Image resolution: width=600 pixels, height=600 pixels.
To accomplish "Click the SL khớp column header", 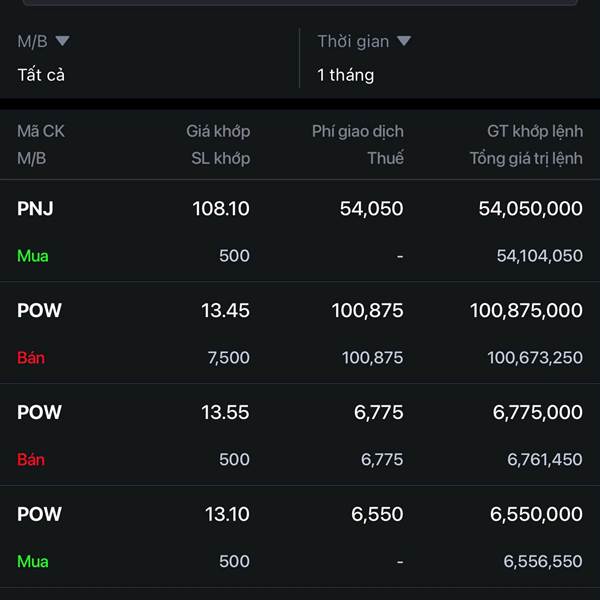I will [x=221, y=158].
